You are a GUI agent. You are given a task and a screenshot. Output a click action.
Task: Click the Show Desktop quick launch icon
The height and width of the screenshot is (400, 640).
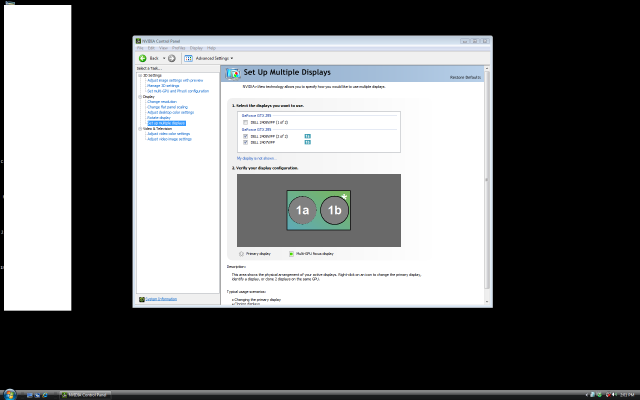(x=30, y=395)
